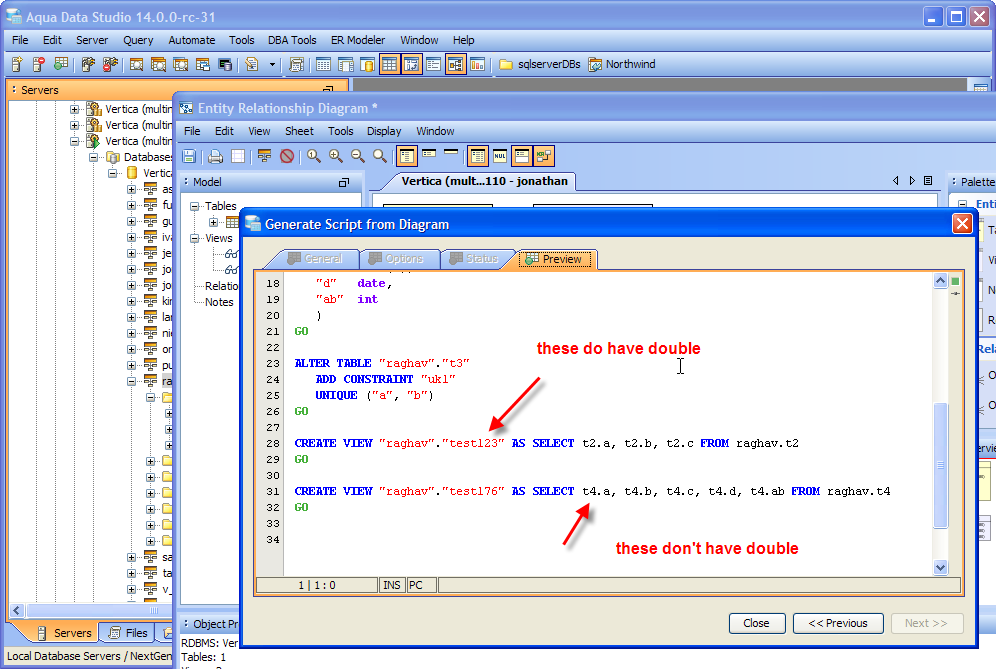Click the generate script icon in ER toolbar
The height and width of the screenshot is (669, 996).
264,156
